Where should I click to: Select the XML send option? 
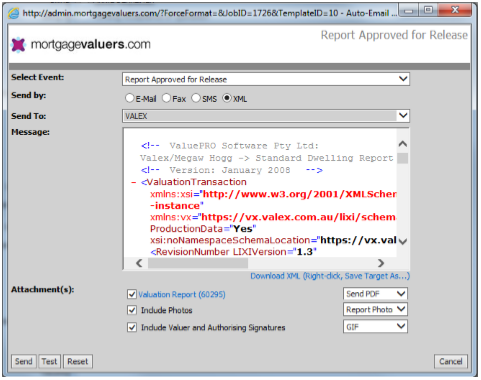(227, 98)
